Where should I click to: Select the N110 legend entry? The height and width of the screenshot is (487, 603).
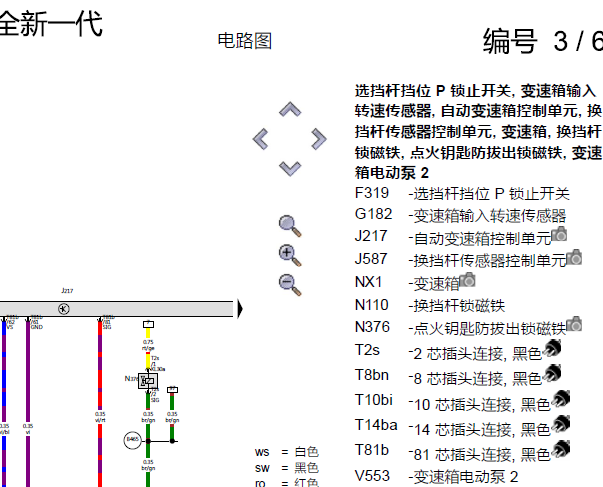click(430, 306)
